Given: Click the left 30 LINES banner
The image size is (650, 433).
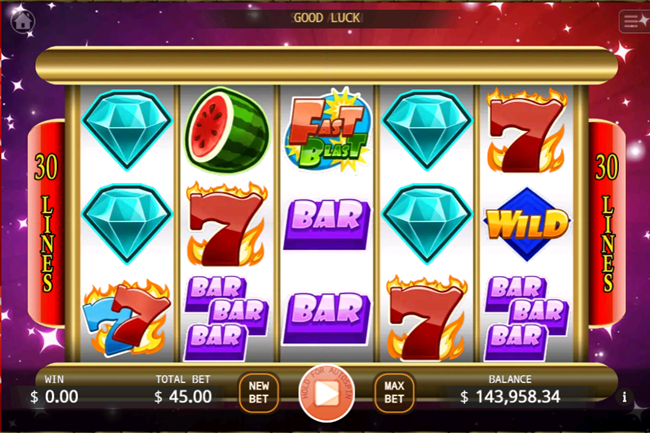Looking at the screenshot, I should coord(46,223).
